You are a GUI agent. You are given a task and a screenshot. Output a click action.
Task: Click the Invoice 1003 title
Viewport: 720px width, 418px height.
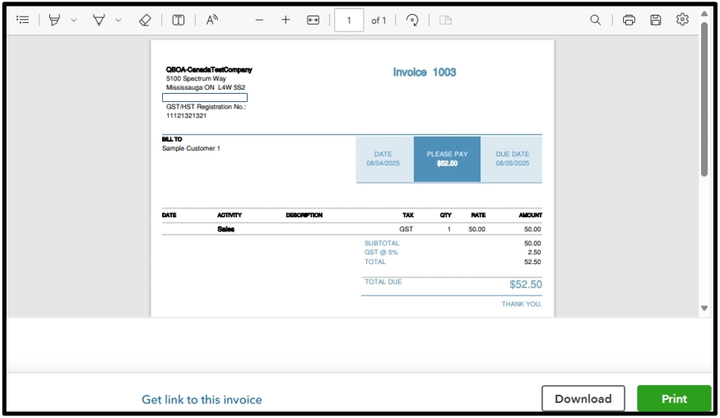[424, 72]
